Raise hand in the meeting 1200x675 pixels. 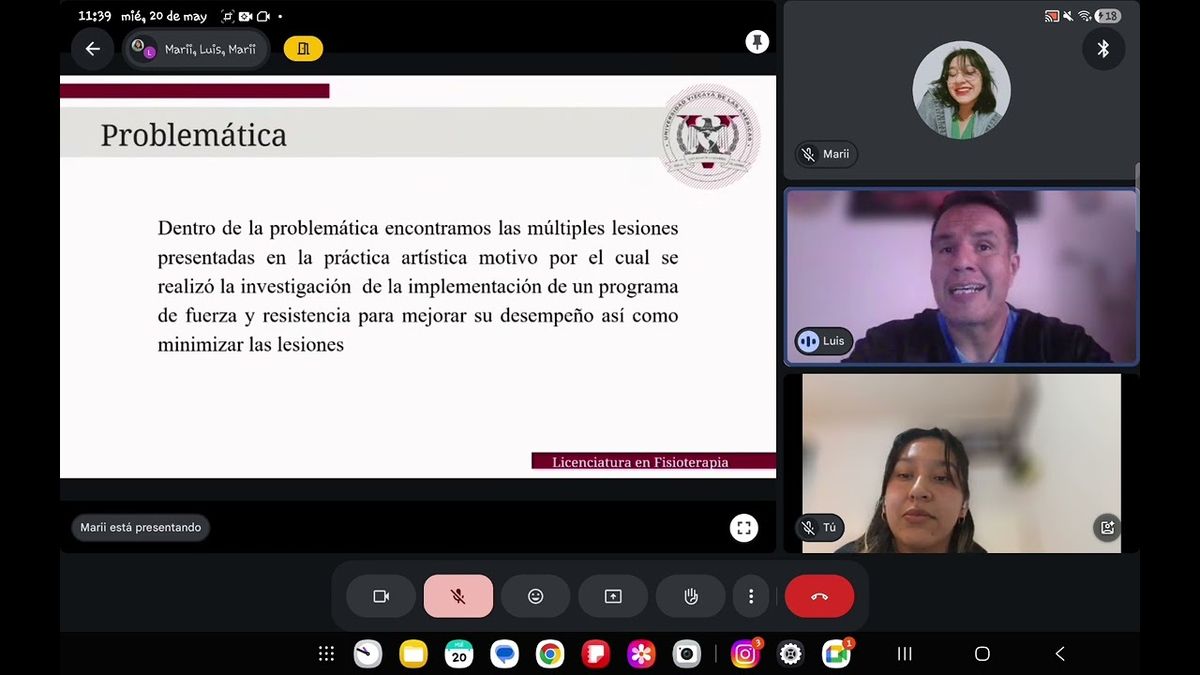click(690, 596)
